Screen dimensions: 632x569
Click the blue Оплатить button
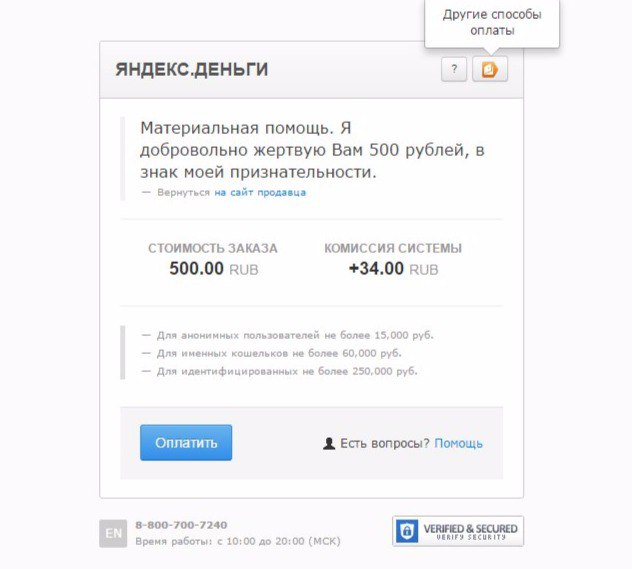click(x=186, y=442)
